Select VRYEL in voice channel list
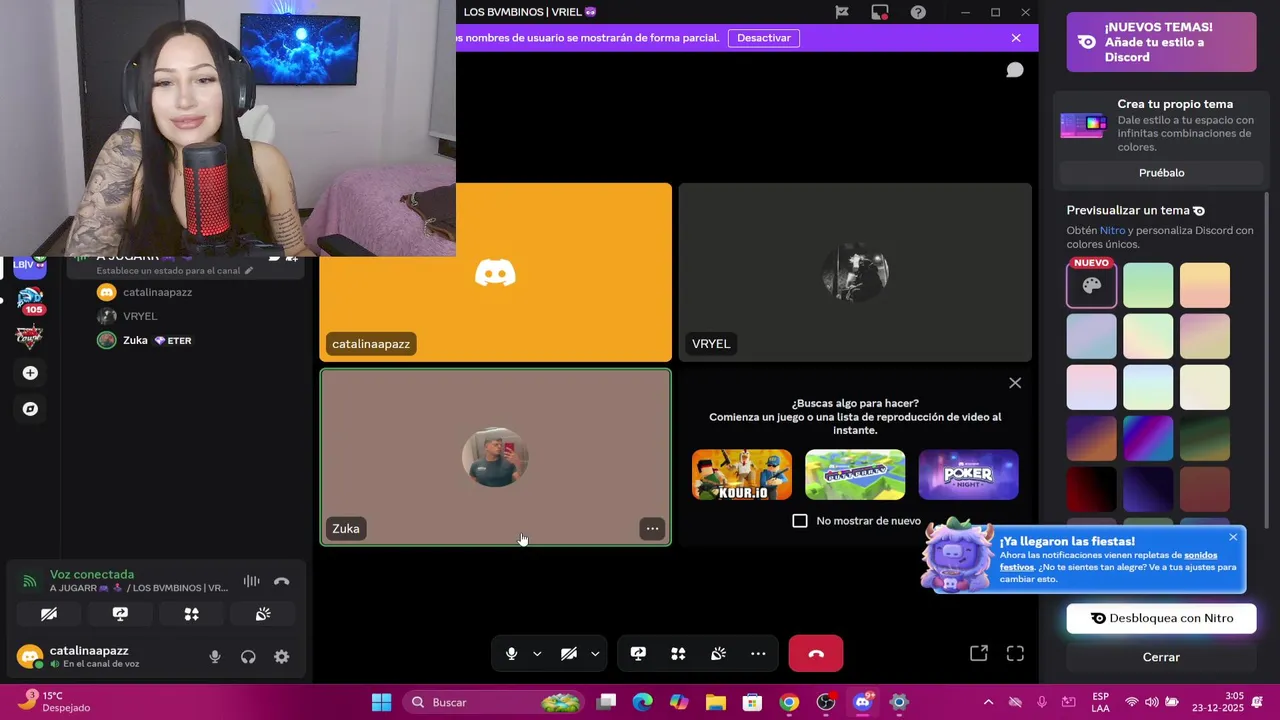This screenshot has height=720, width=1280. tap(140, 316)
